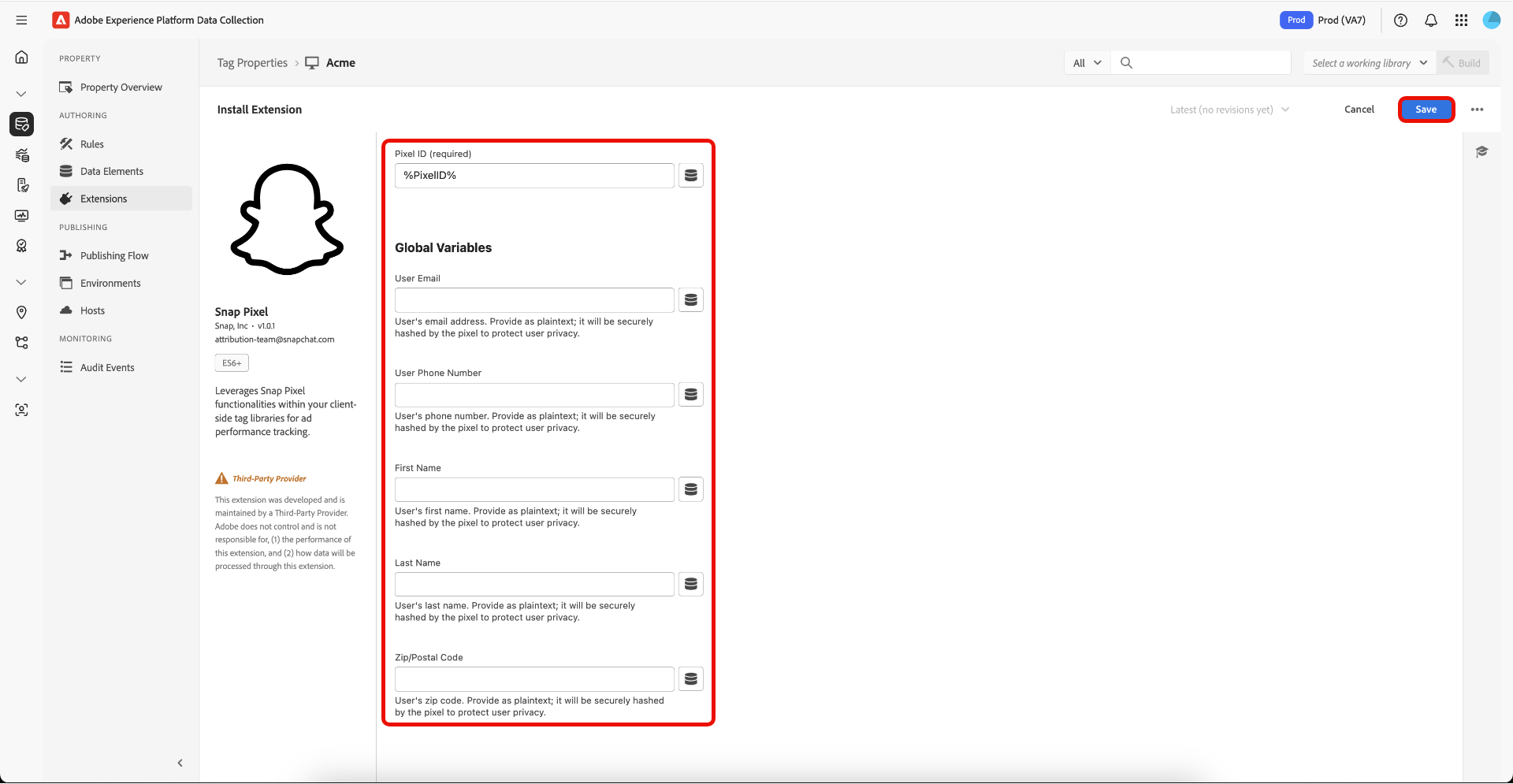Click the attribution-team@snapchat.com text
This screenshot has width=1513, height=784.
pyautogui.click(x=275, y=340)
